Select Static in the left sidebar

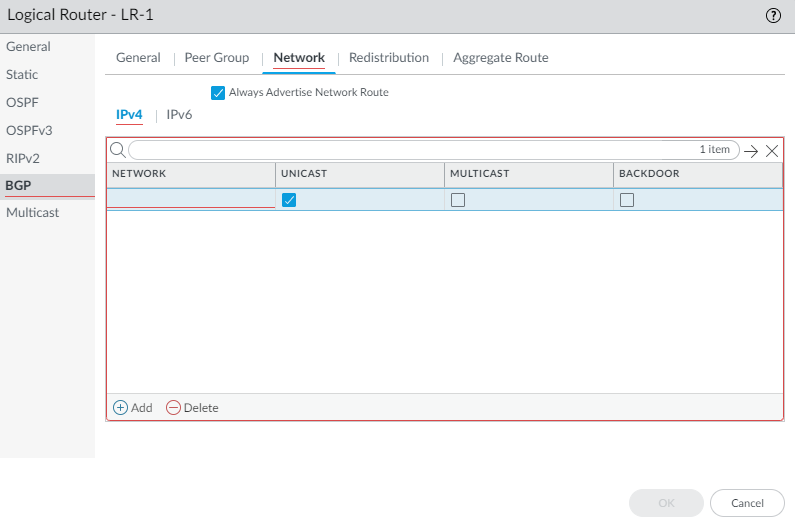(x=22, y=75)
